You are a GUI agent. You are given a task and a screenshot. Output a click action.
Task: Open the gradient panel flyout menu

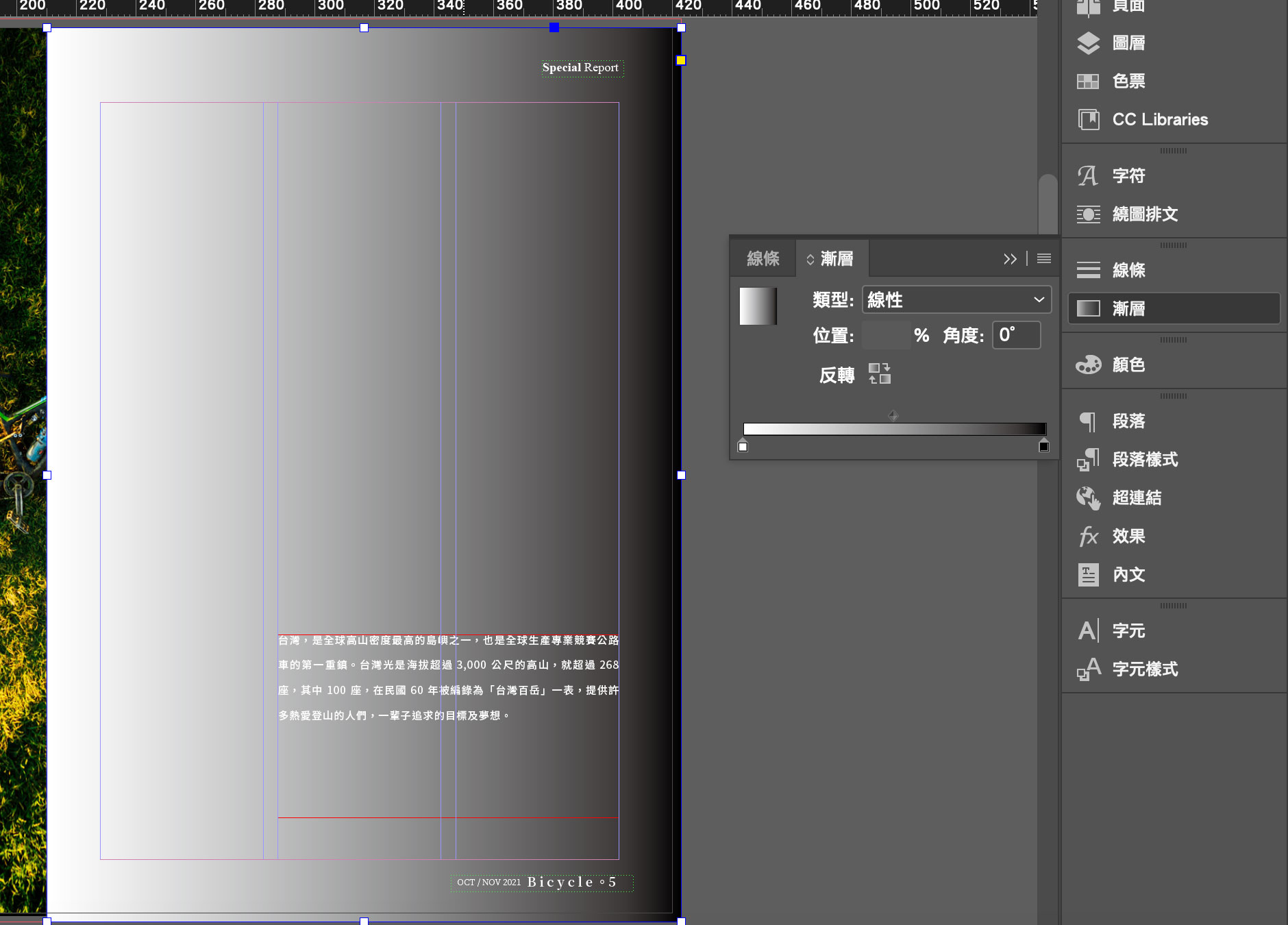coord(1044,259)
